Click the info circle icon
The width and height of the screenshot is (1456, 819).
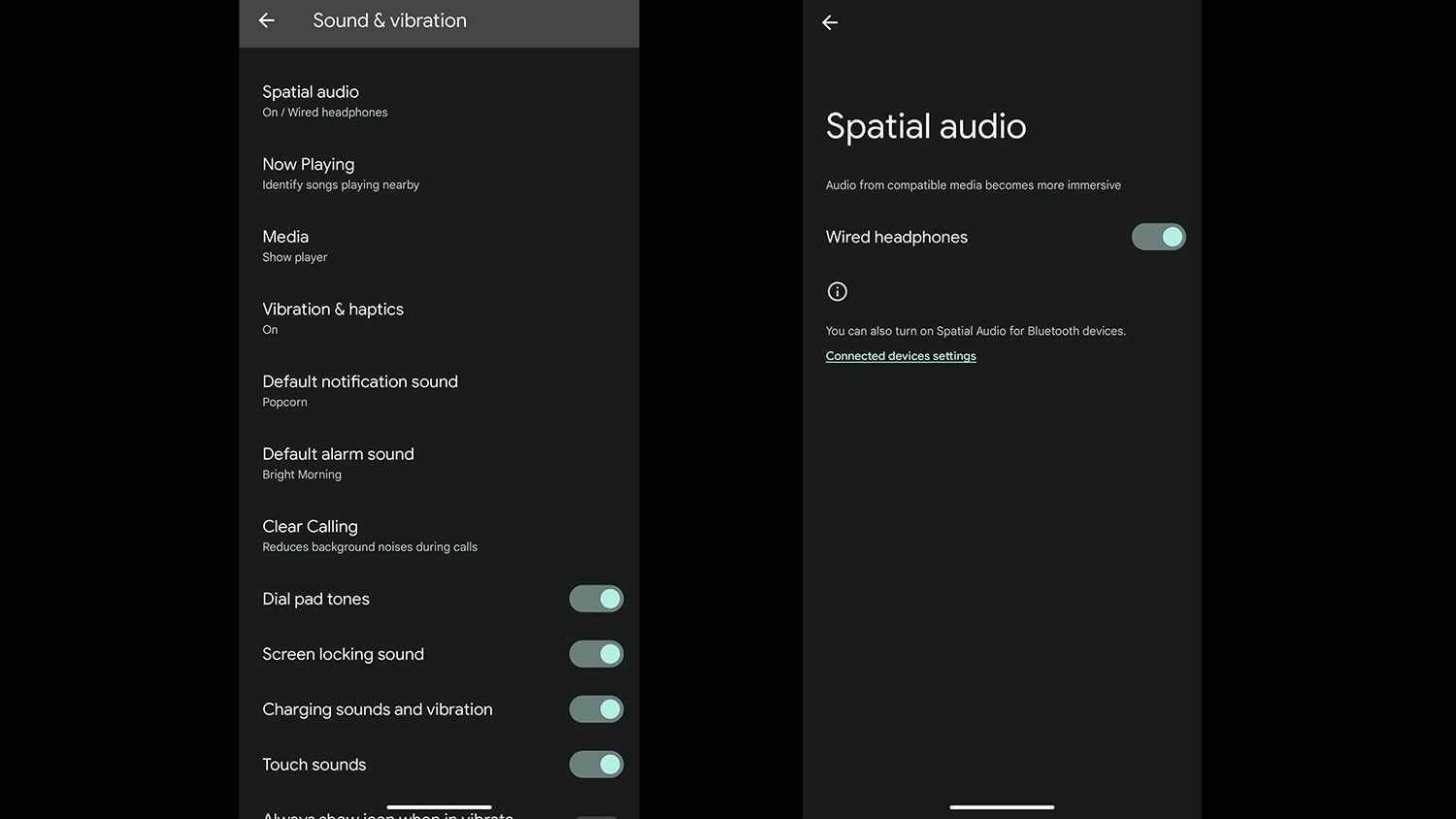837,291
